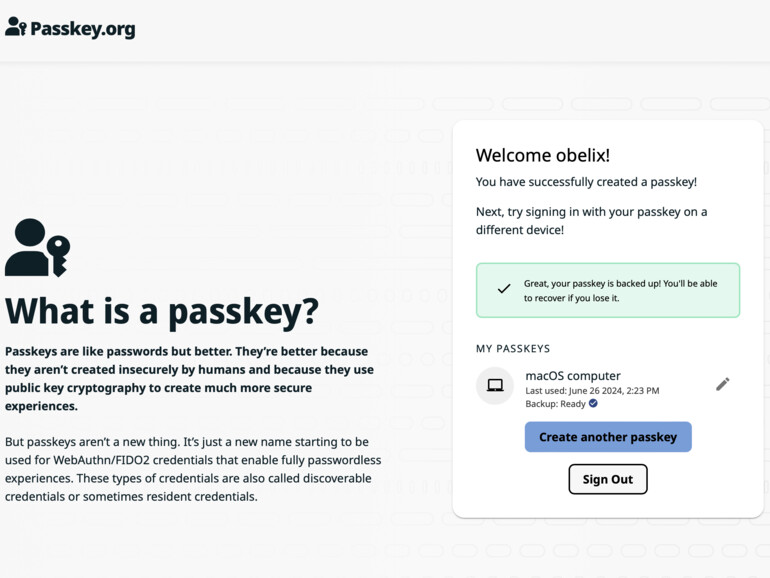770x578 pixels.
Task: Click the "Welcome obelix!" heading
Action: 542,155
